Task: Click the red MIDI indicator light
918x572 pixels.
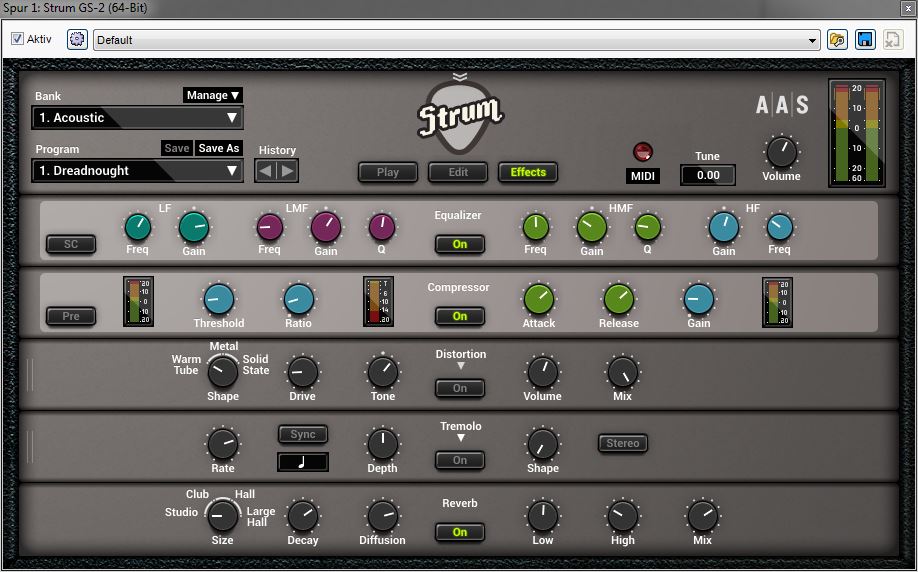Action: click(x=643, y=152)
